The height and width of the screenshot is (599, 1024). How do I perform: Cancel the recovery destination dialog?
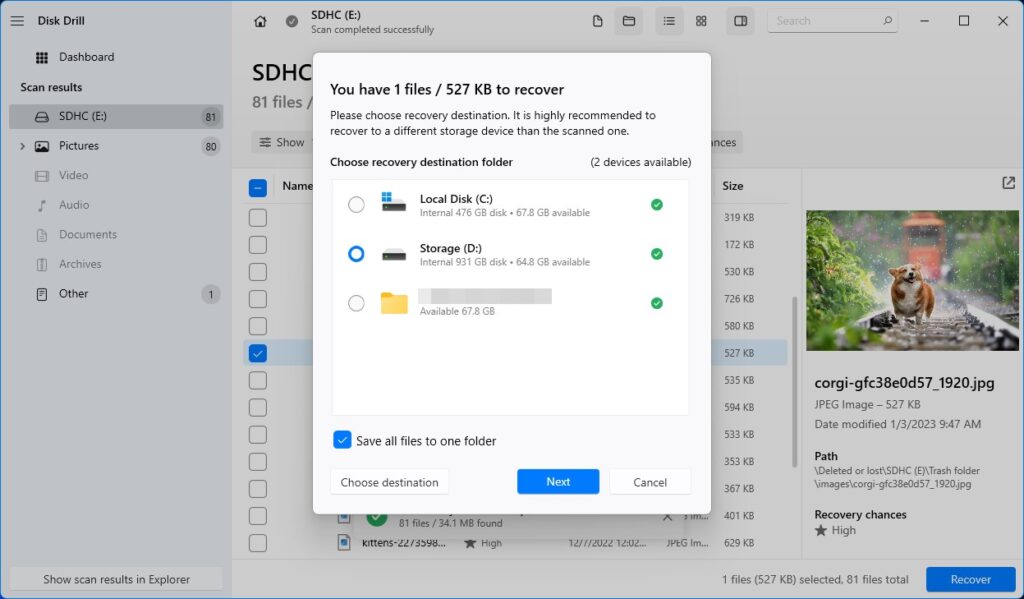[x=650, y=481]
